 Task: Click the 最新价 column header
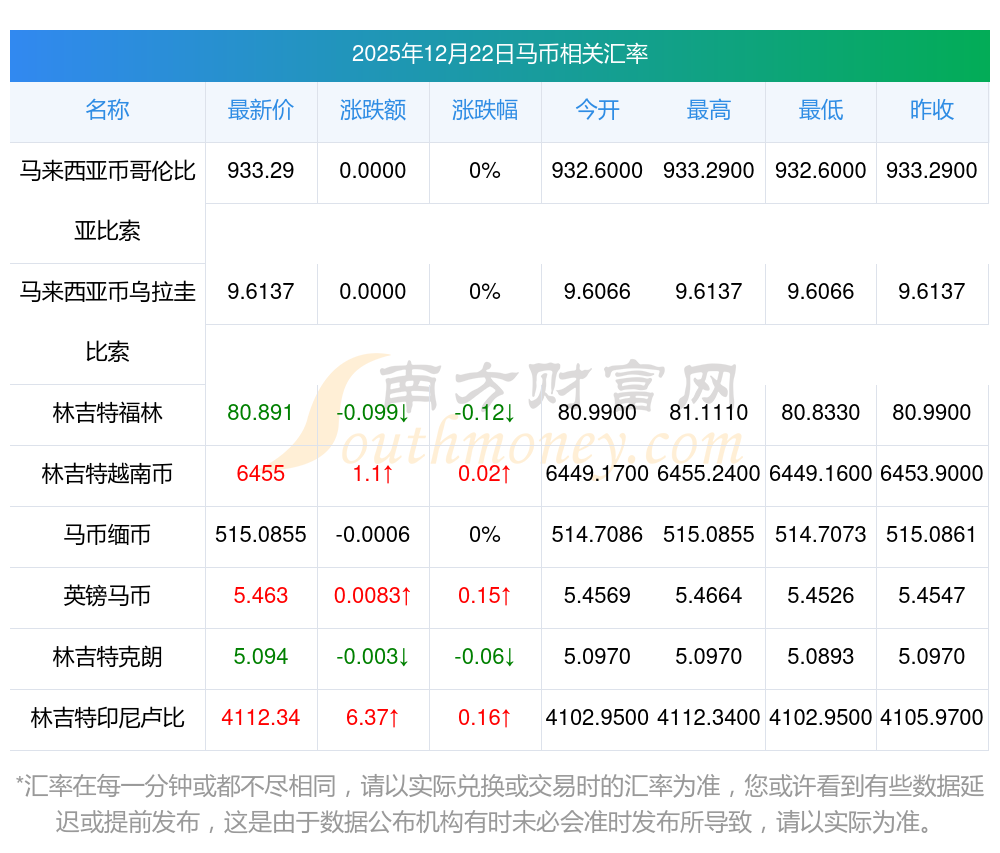coord(260,110)
